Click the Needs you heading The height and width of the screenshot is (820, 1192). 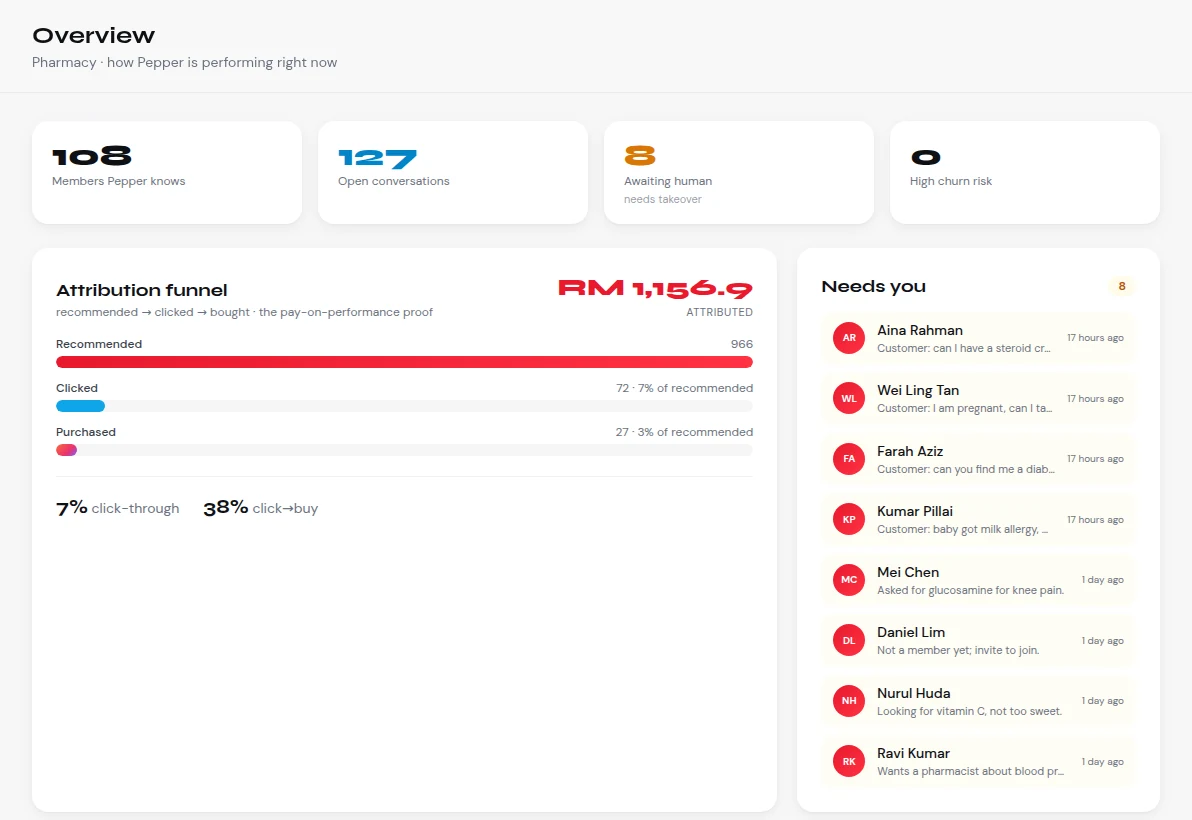873,287
